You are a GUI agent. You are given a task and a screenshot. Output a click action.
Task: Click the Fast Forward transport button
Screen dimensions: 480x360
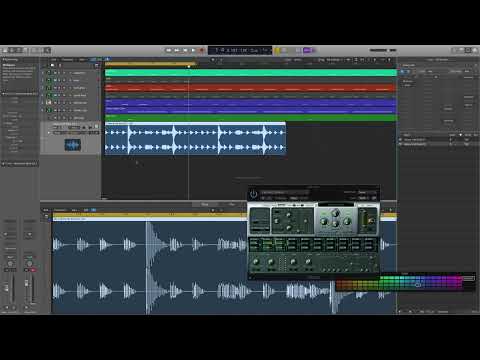pyautogui.click(x=177, y=50)
